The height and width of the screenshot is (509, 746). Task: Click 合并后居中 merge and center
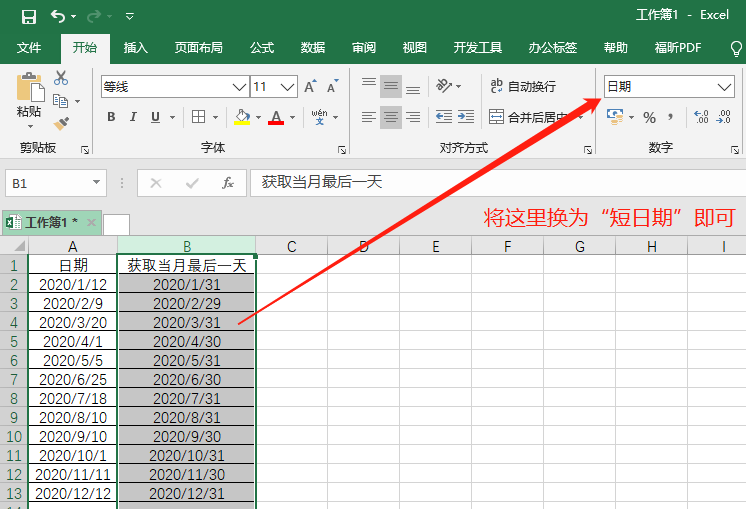point(528,117)
